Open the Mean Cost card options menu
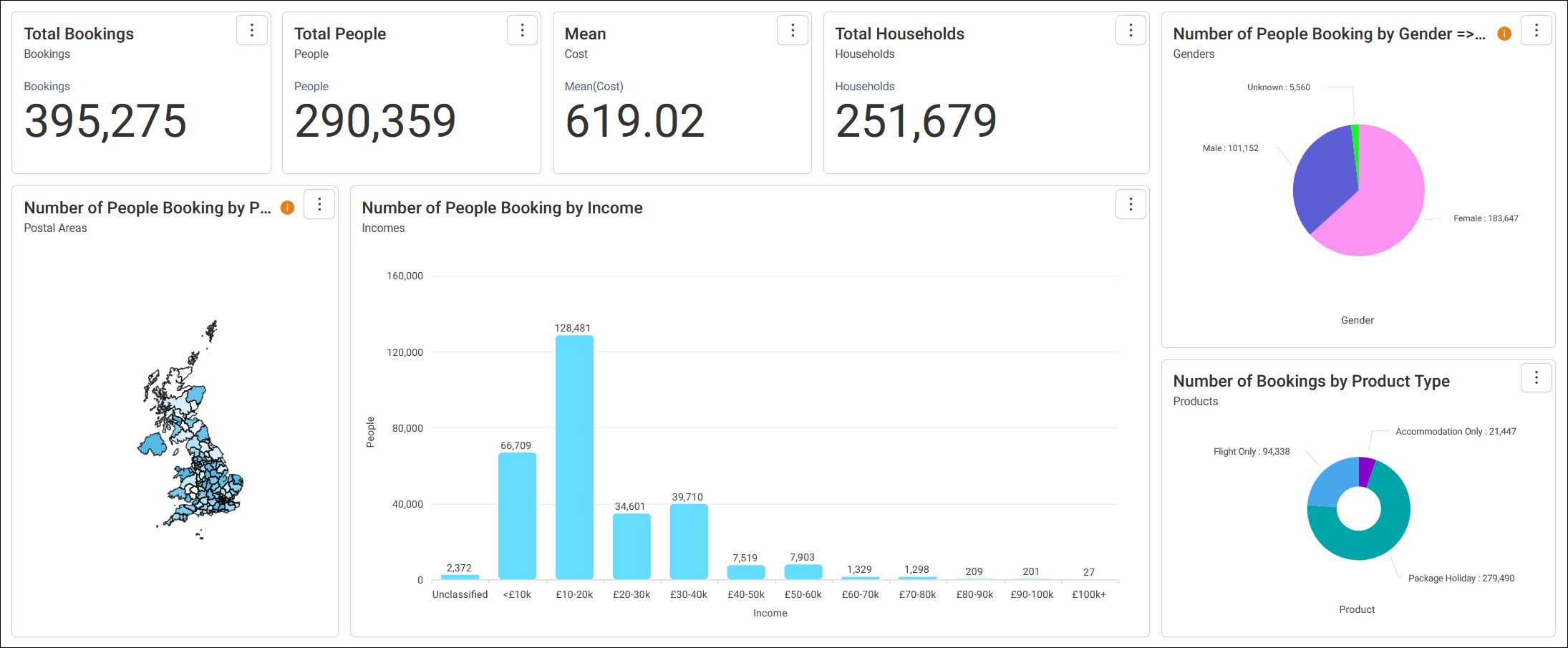The image size is (1568, 648). click(793, 30)
